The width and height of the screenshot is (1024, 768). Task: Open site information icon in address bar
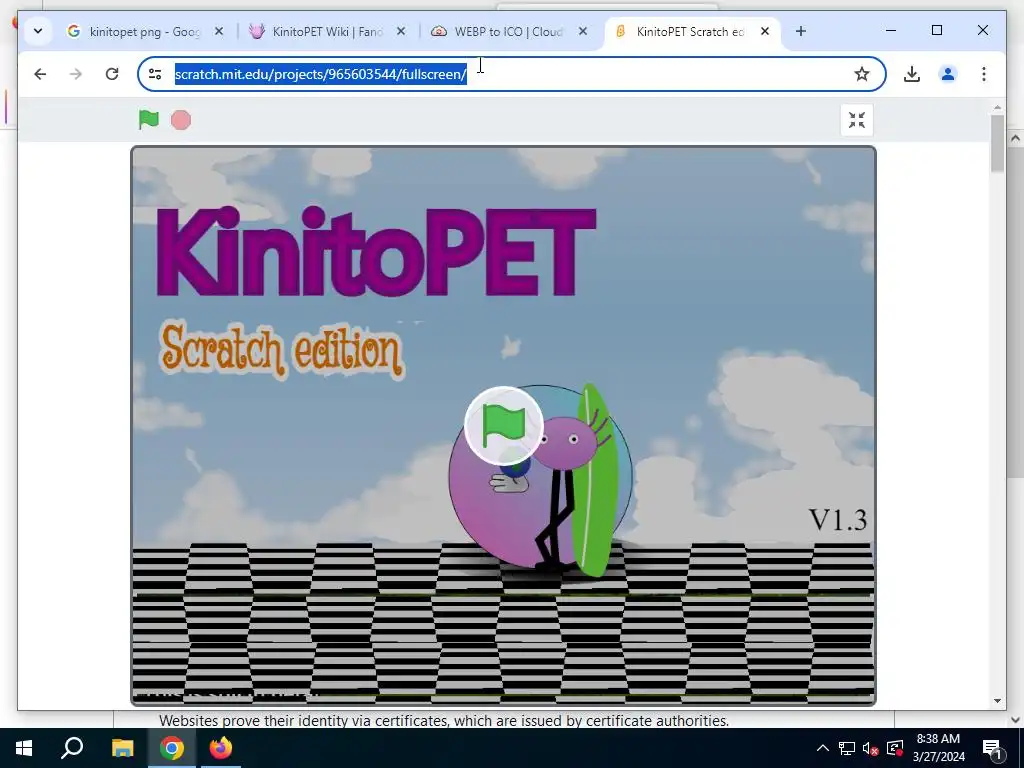[x=155, y=74]
